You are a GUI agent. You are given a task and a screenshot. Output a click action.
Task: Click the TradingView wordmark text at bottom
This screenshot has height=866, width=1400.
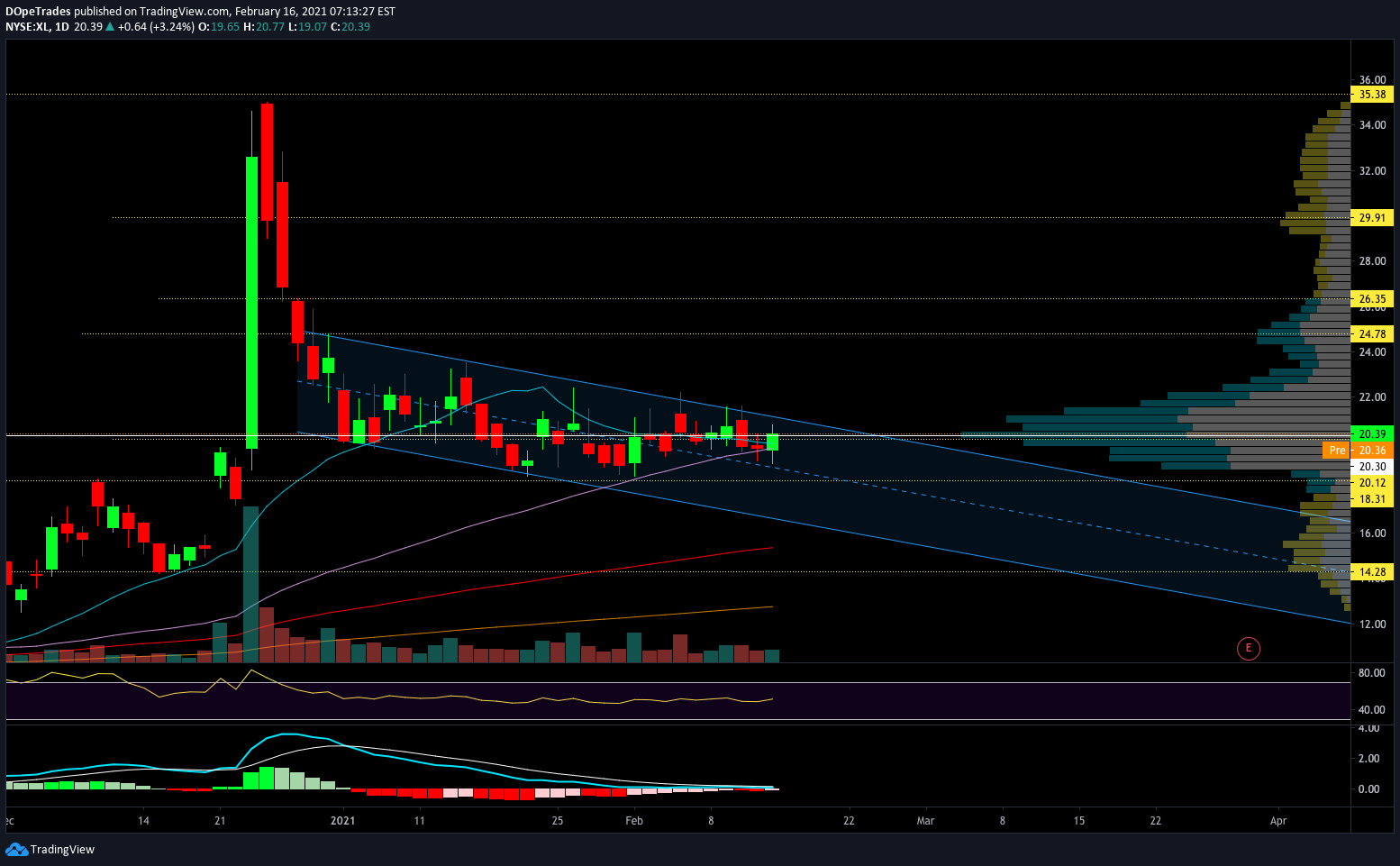click(62, 850)
